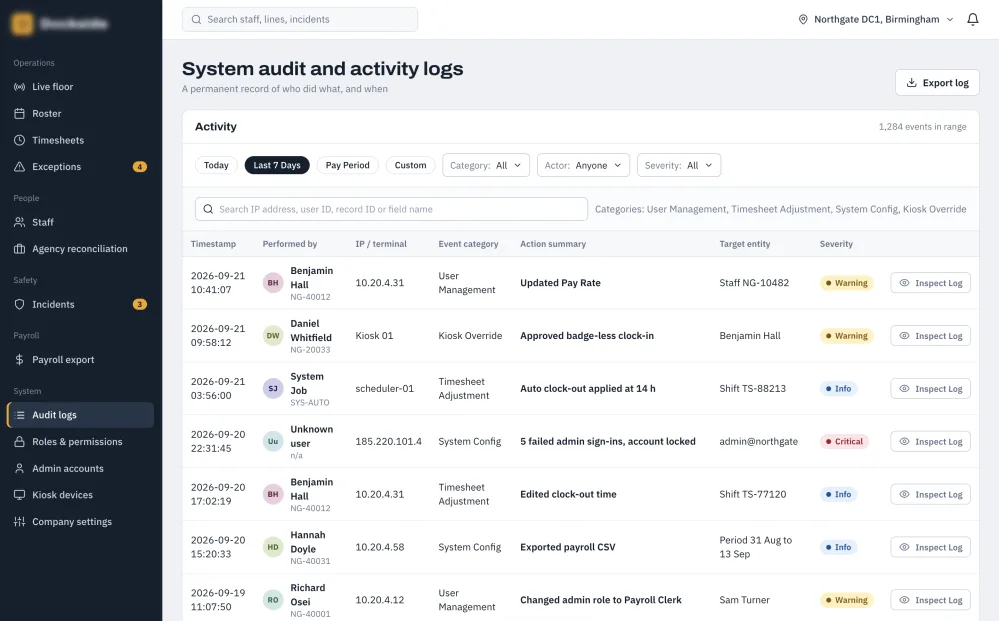Open the Category filter dropdown
999x621 pixels.
click(485, 166)
